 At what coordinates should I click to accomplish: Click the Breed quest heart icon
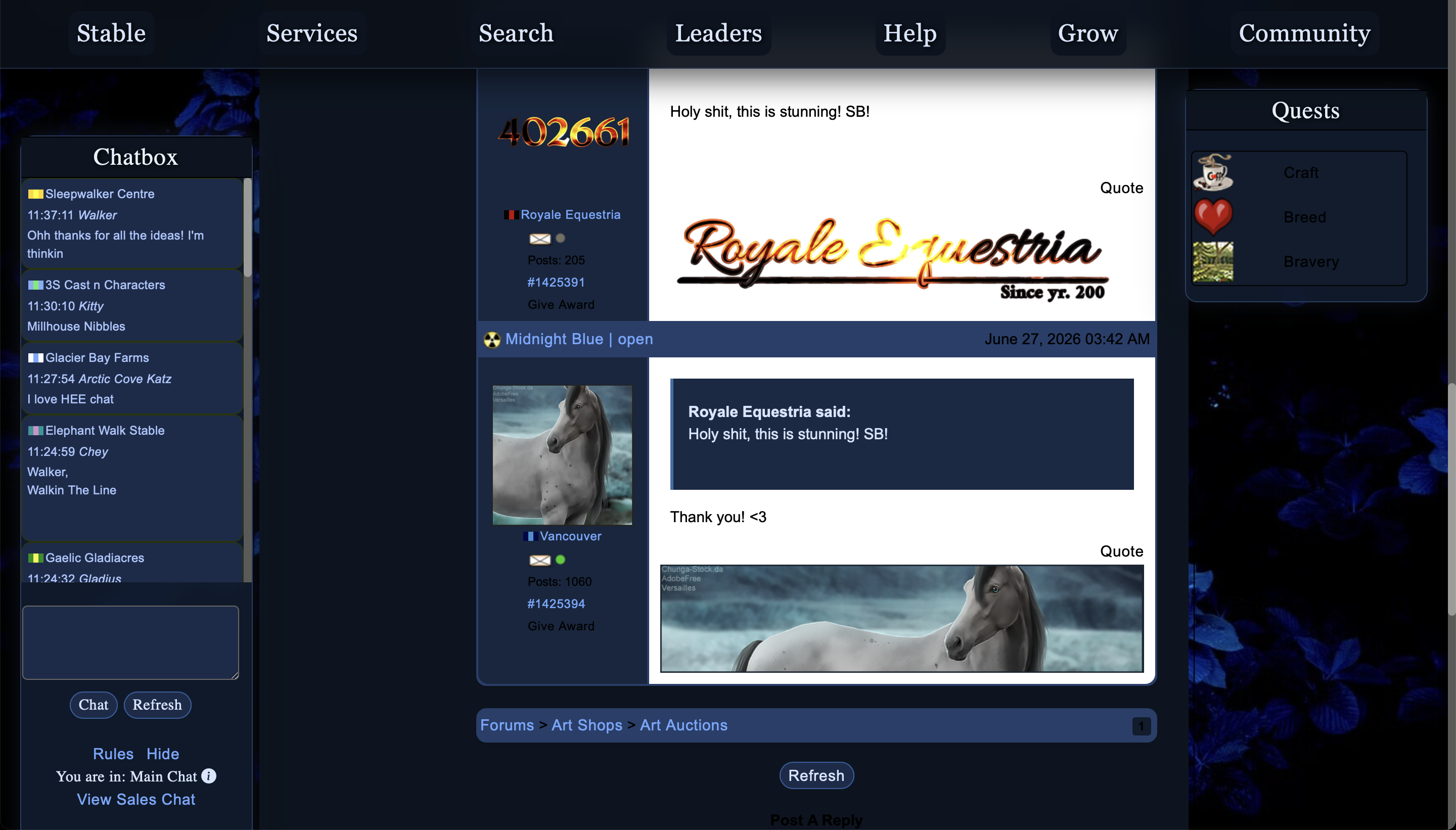pyautogui.click(x=1212, y=217)
